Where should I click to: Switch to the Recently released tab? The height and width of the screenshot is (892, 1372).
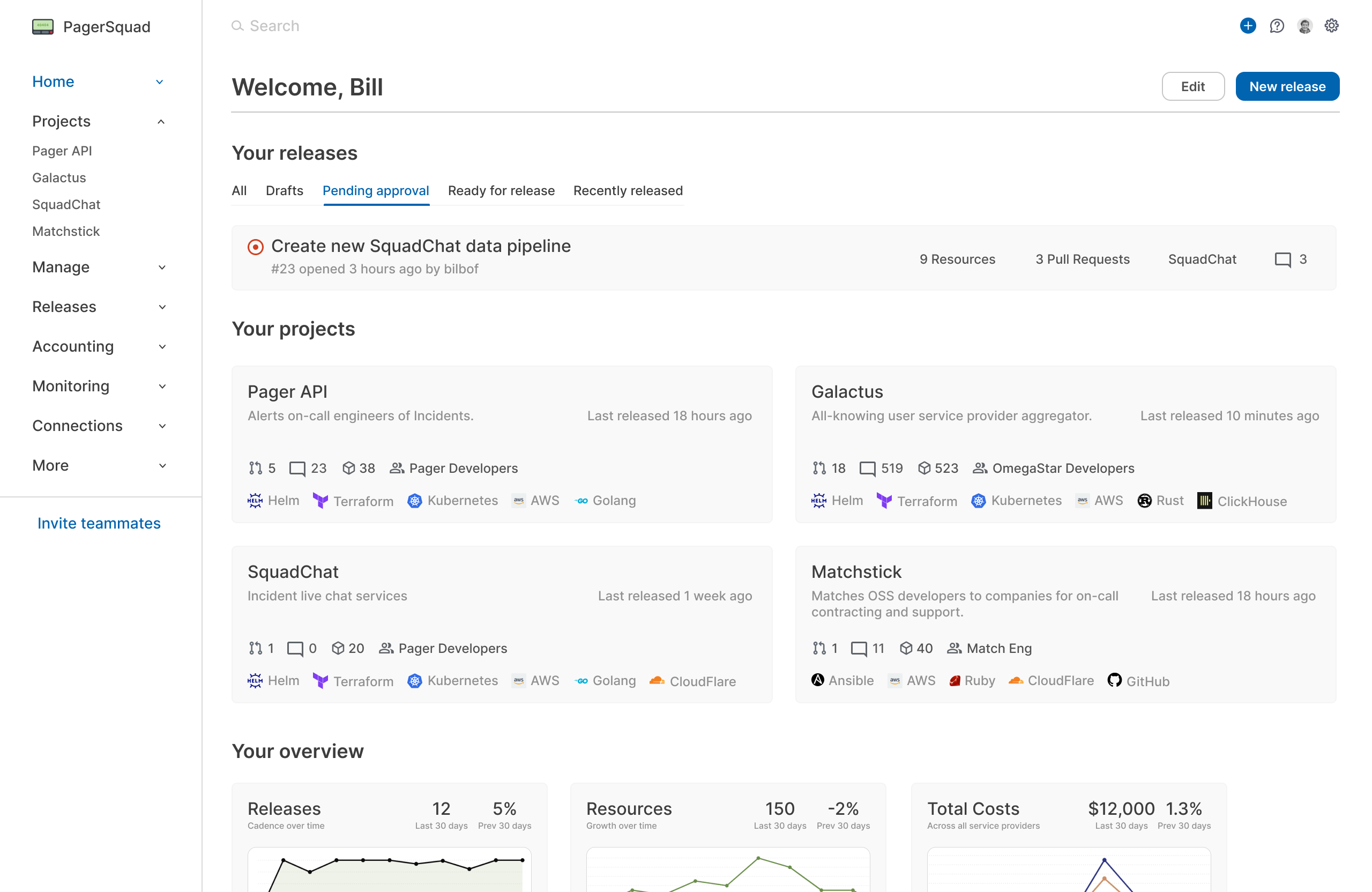[627, 190]
